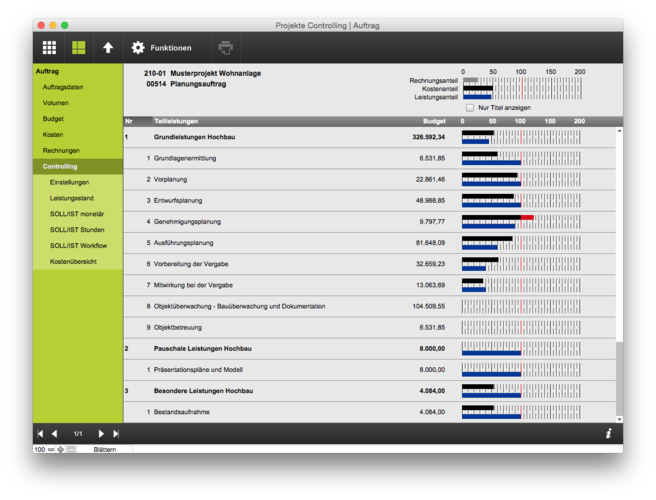Click the up arrow navigation icon

click(108, 47)
